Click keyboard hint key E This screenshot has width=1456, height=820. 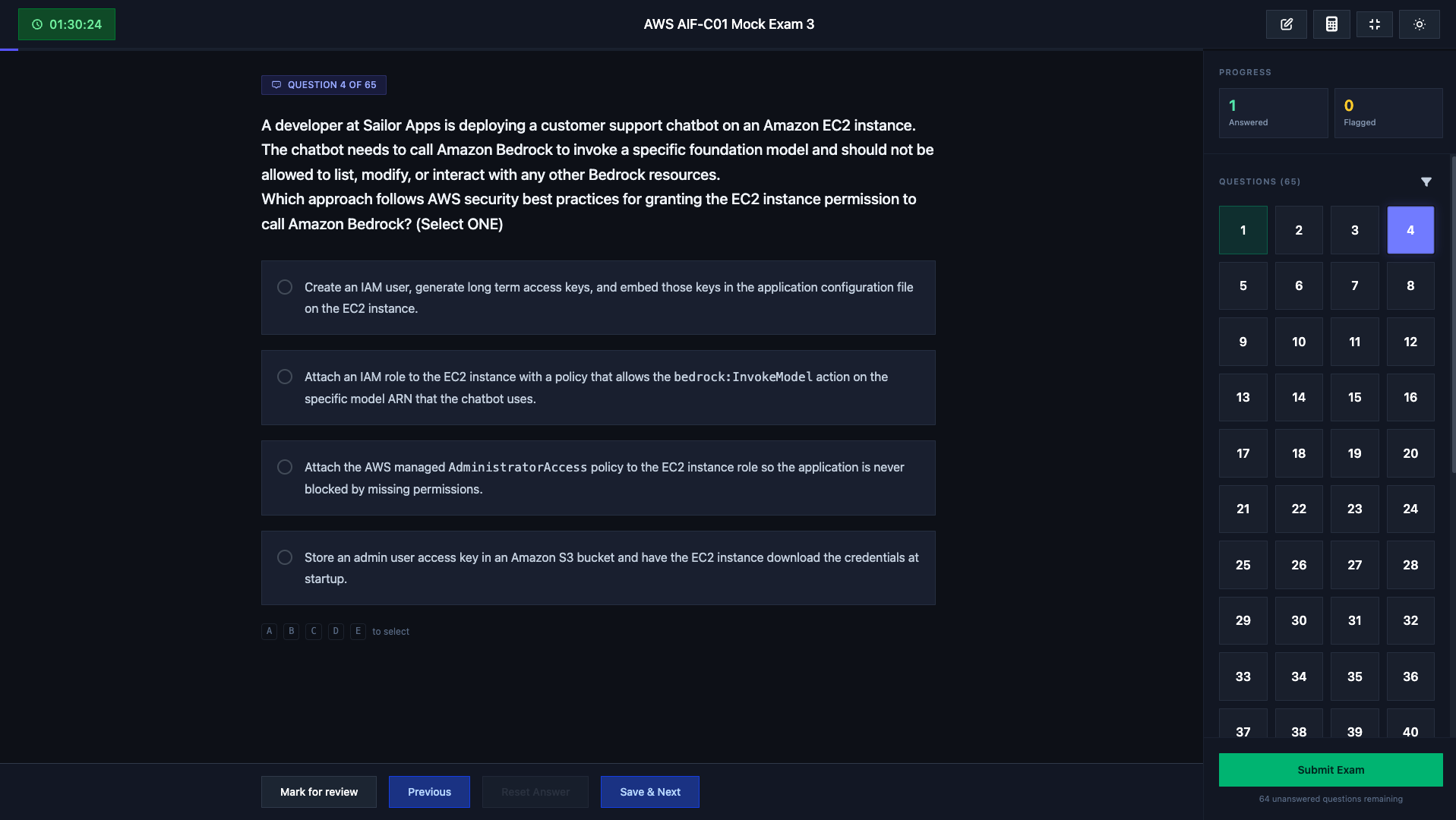tap(358, 631)
